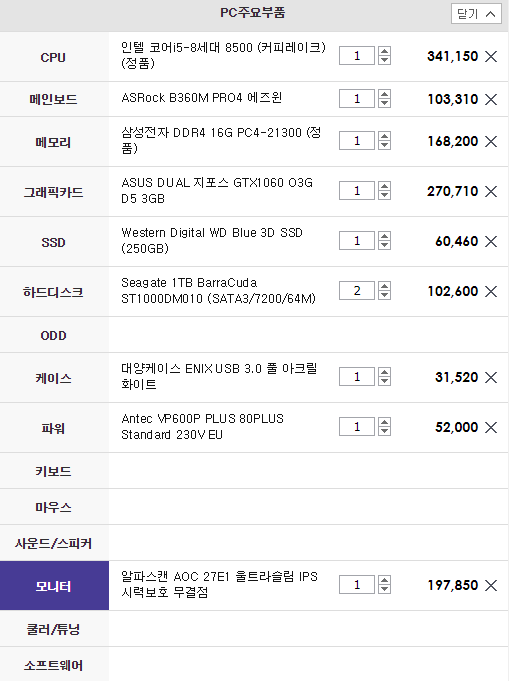Screen dimensions: 509x681
Task: Remove the Antec power supply item
Action: tap(491, 427)
